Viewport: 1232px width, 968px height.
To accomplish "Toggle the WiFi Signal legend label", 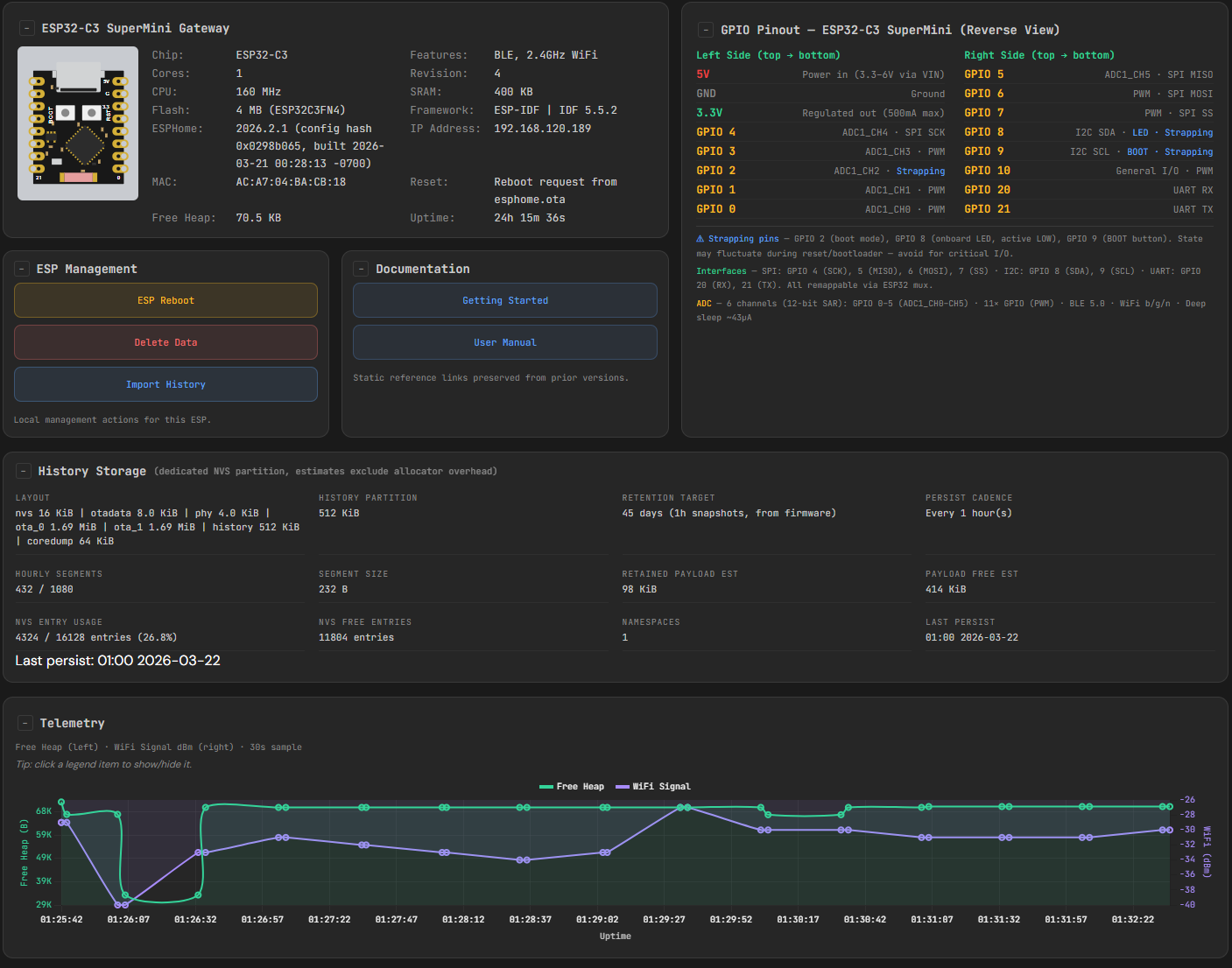I will [661, 787].
